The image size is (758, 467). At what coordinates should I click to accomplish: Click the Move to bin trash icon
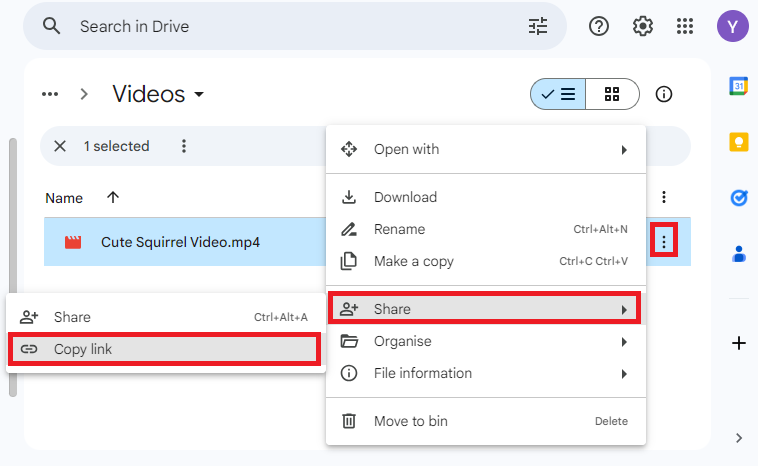click(x=349, y=421)
